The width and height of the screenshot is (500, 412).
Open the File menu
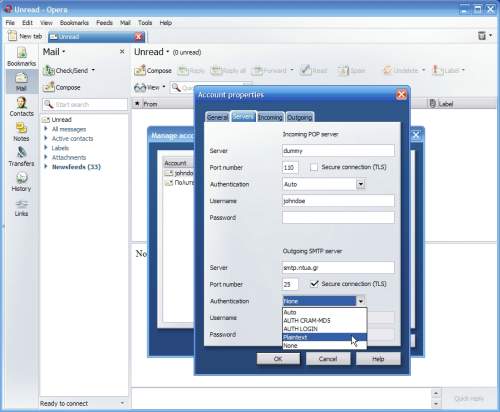(x=10, y=23)
